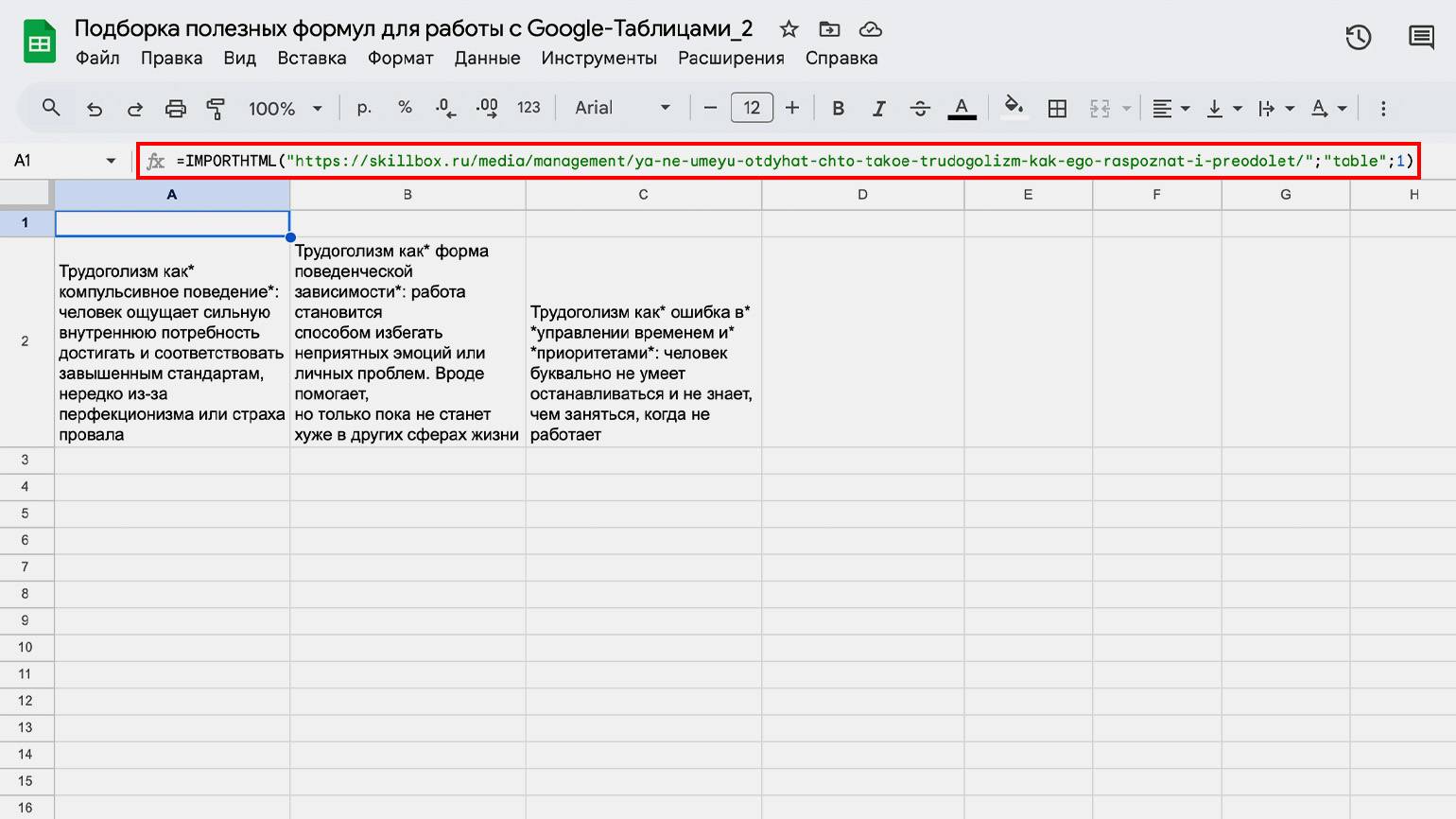Check cloud save status icon
1456x819 pixels.
coord(870,29)
